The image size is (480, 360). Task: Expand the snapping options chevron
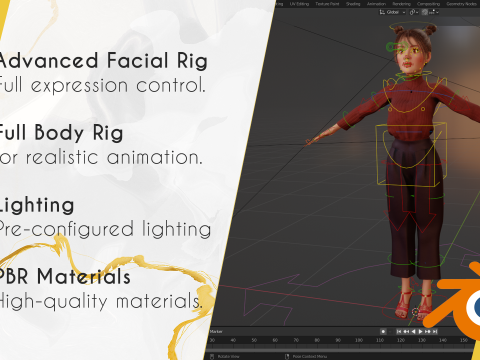(437, 12)
